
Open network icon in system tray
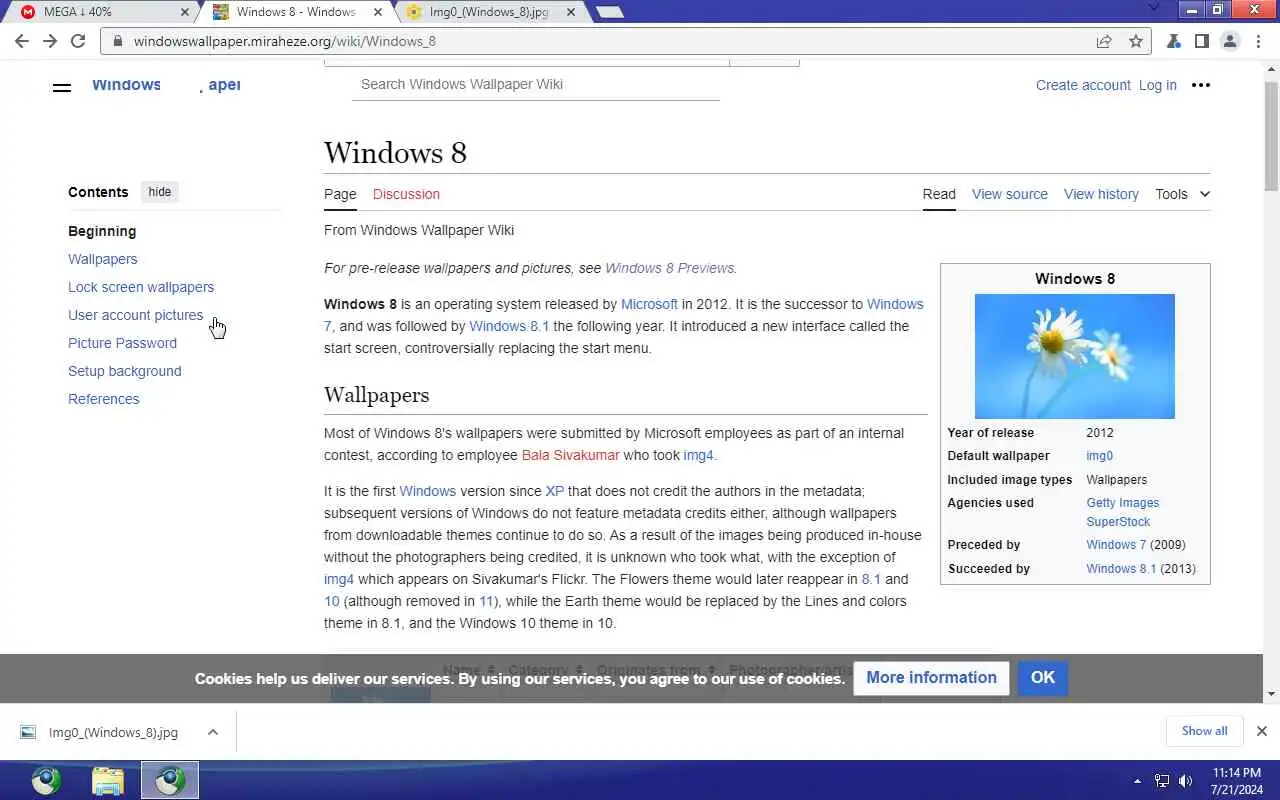(x=1162, y=781)
